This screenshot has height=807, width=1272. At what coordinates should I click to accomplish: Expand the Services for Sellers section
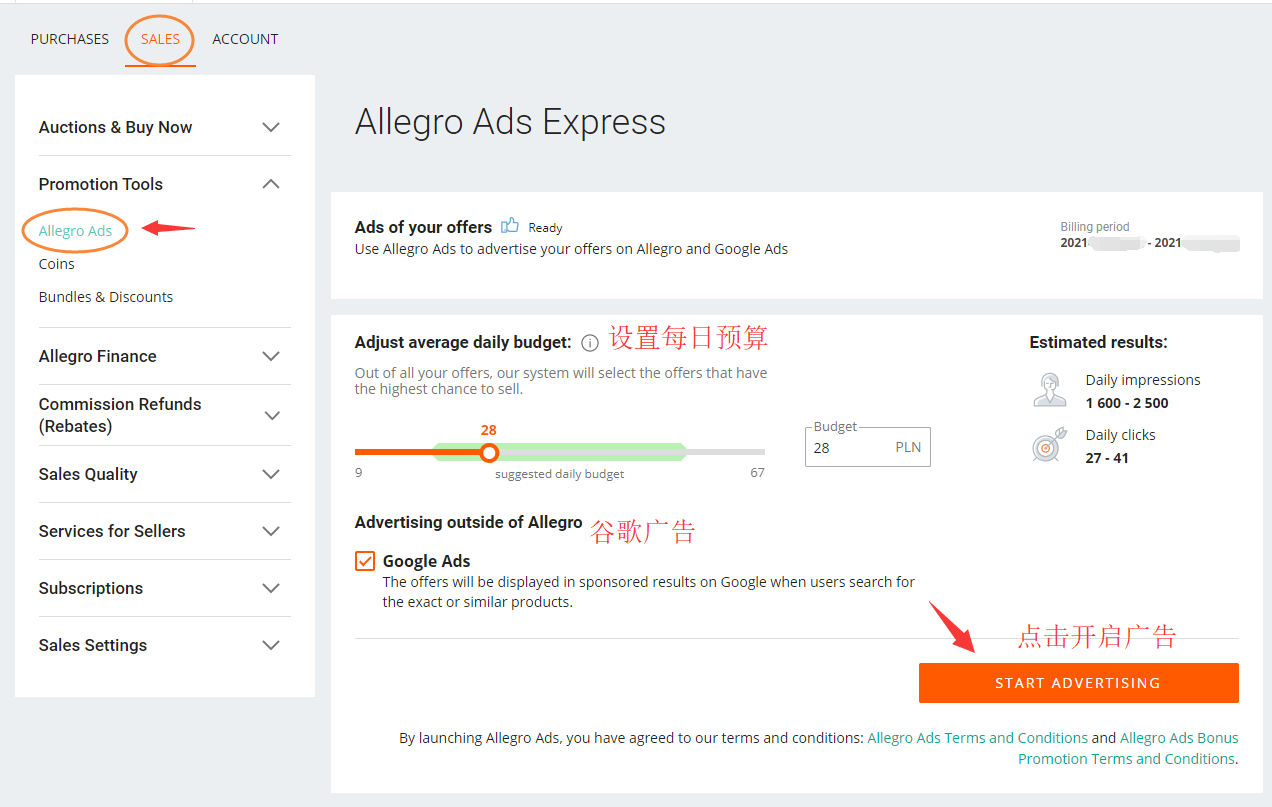pos(270,531)
